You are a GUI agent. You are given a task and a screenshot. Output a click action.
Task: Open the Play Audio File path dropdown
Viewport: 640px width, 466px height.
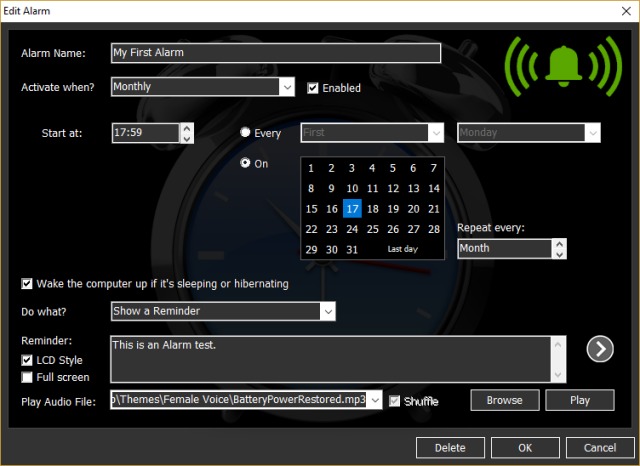pos(375,400)
